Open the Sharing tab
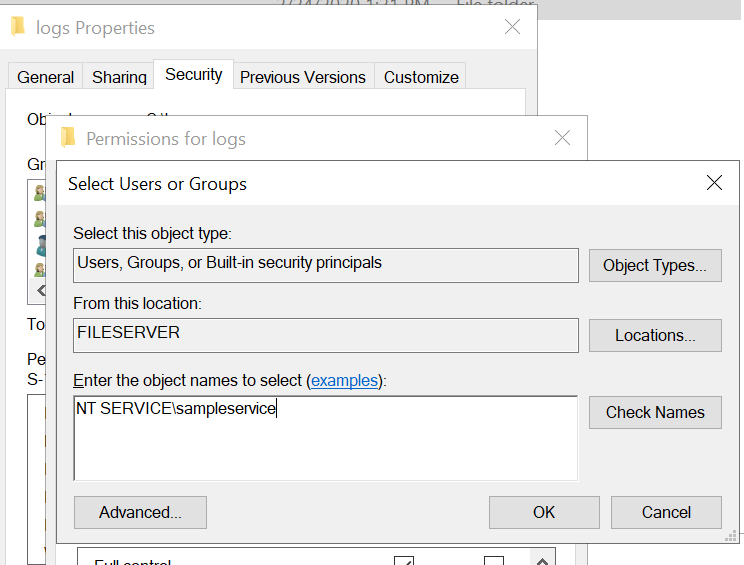 119,77
